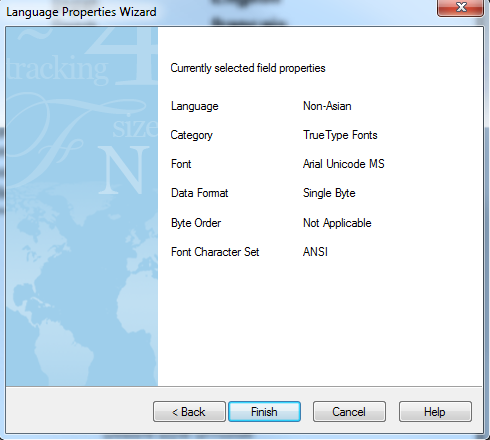
Task: Open Help for the wizard
Action: (435, 412)
